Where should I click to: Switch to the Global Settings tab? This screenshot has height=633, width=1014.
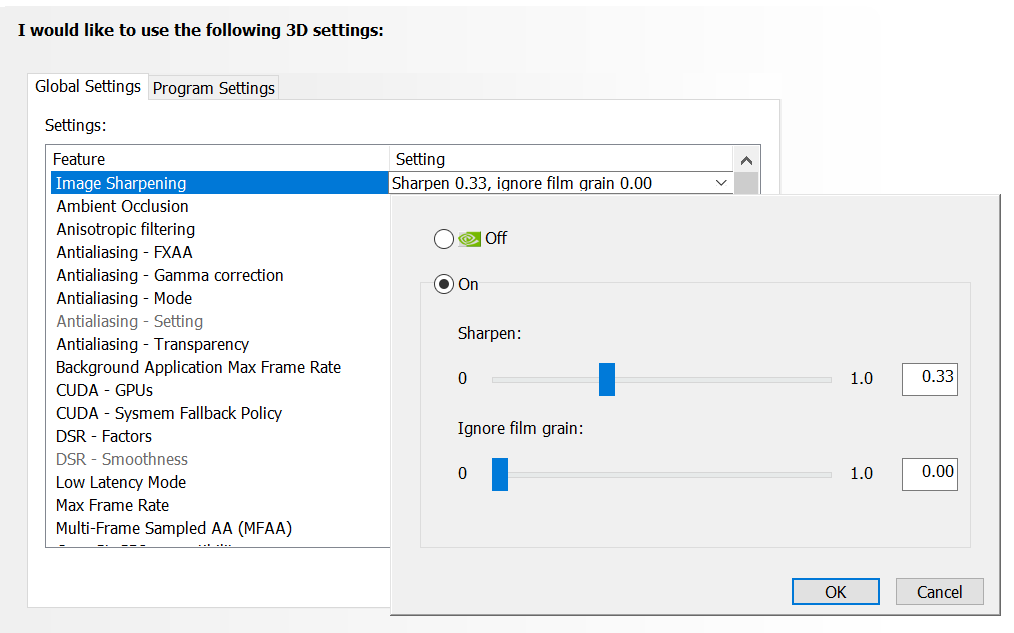(88, 87)
